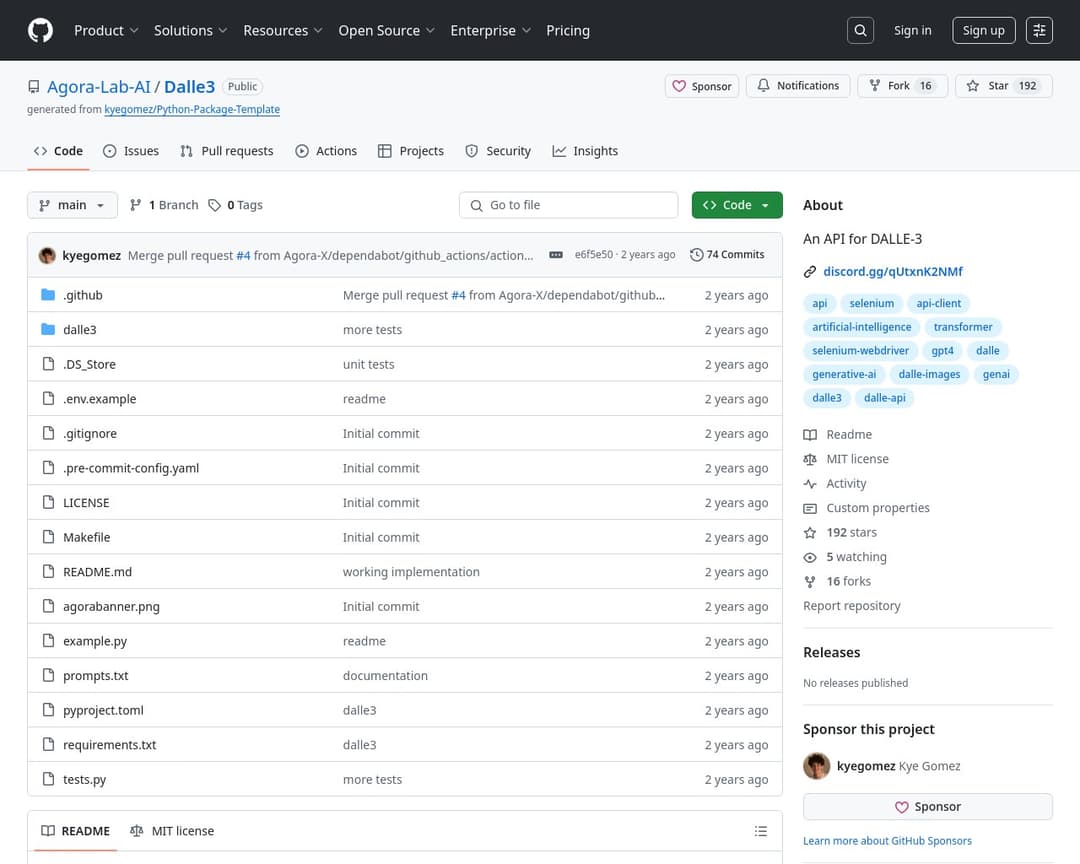This screenshot has width=1080, height=864.
Task: Open pull request #4 link in commit bar
Action: (x=243, y=255)
